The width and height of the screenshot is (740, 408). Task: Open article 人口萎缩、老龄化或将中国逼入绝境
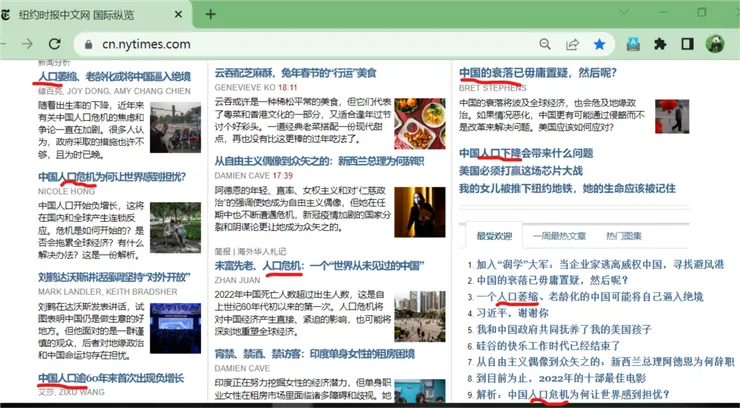tap(115, 76)
